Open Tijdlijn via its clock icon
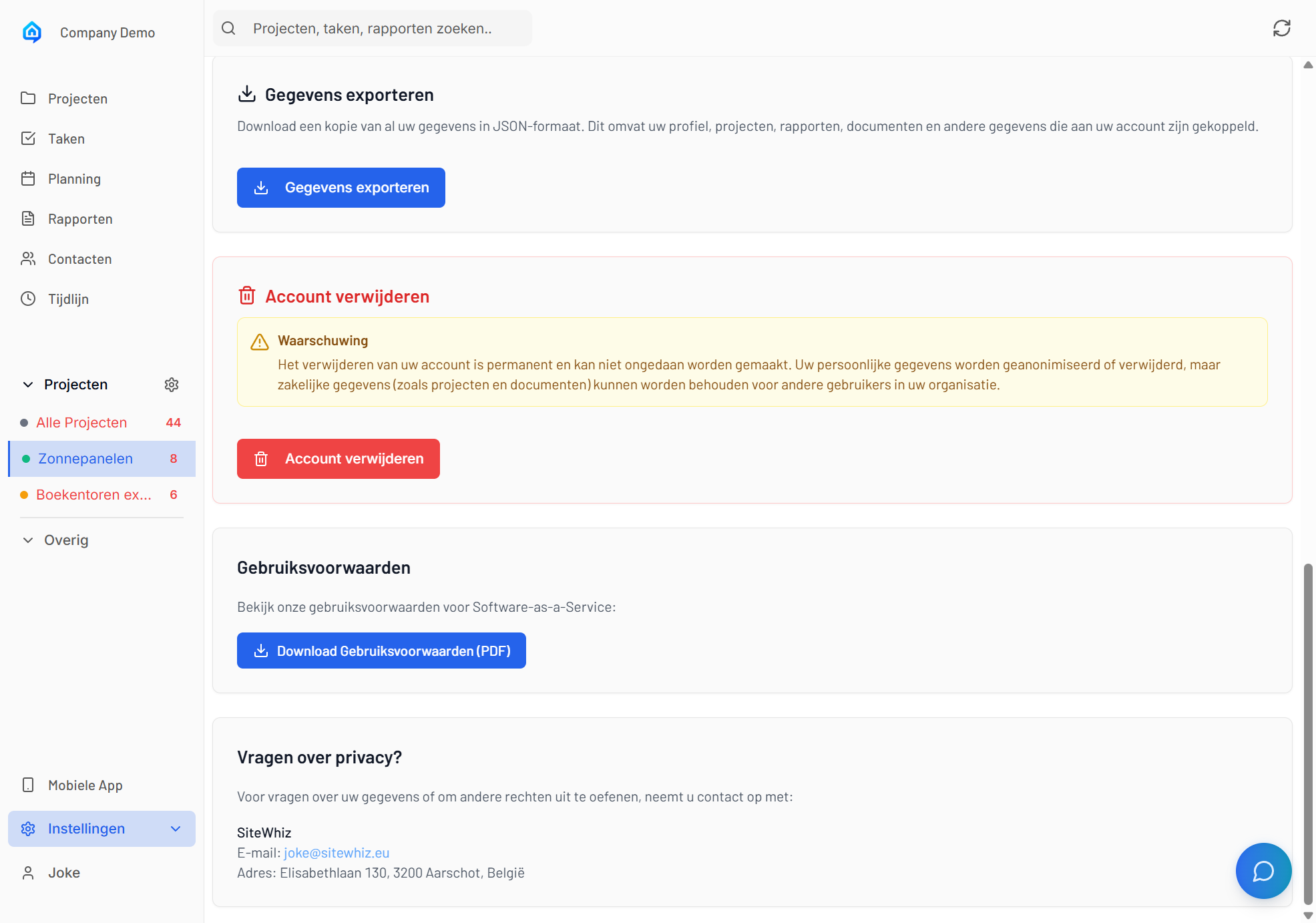Viewport: 1316px width, 923px height. click(x=28, y=299)
